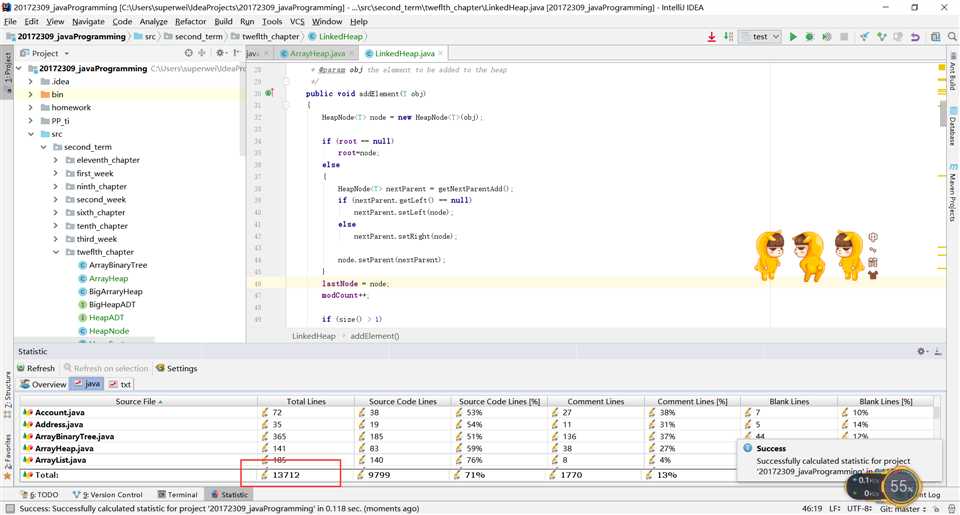The image size is (960, 515).
Task: Open the Analyze menu
Action: (x=153, y=21)
